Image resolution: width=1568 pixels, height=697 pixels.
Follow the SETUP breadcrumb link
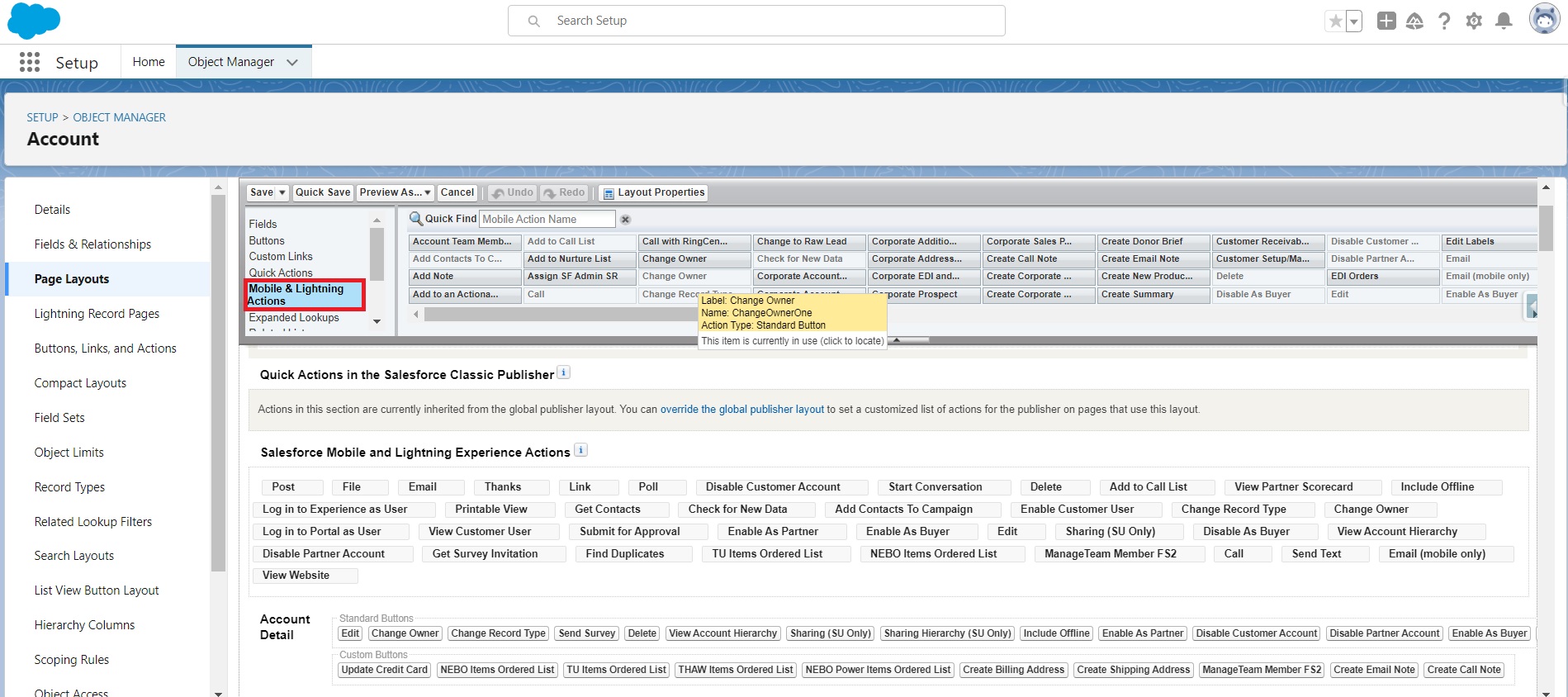tap(42, 117)
